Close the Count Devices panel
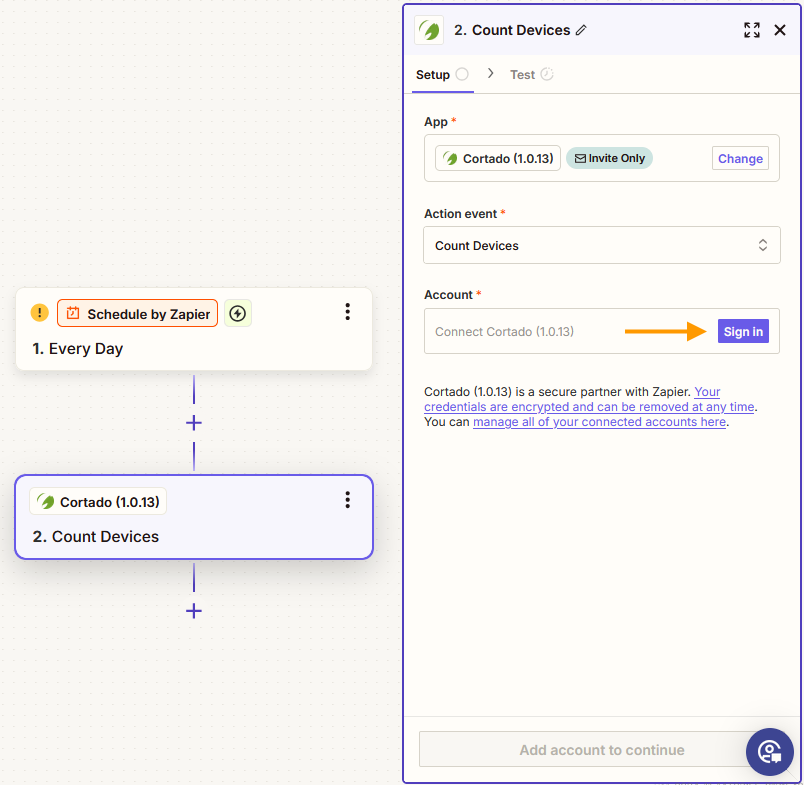Image resolution: width=804 pixels, height=785 pixels. [x=780, y=30]
